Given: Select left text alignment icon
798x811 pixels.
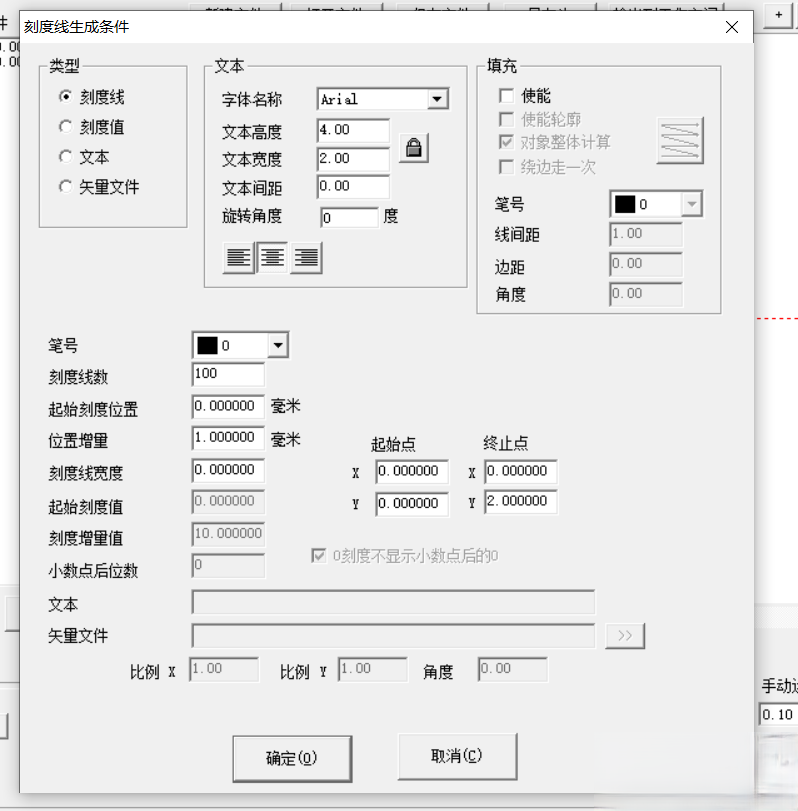Looking at the screenshot, I should [238, 257].
